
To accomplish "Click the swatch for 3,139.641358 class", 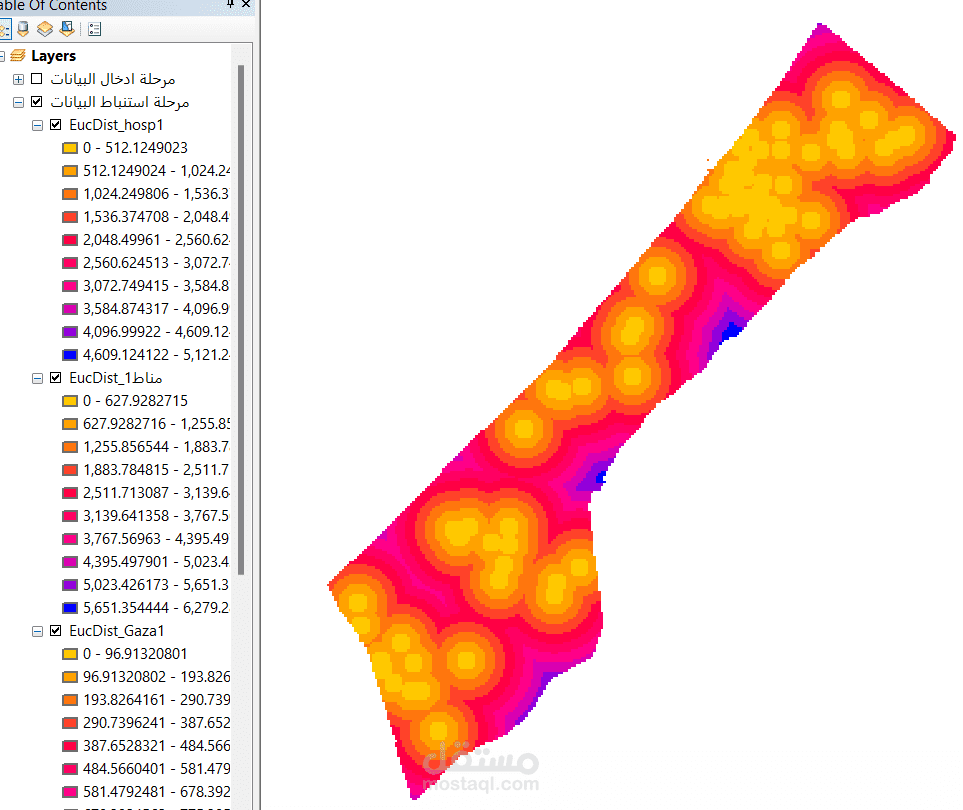I will (70, 516).
